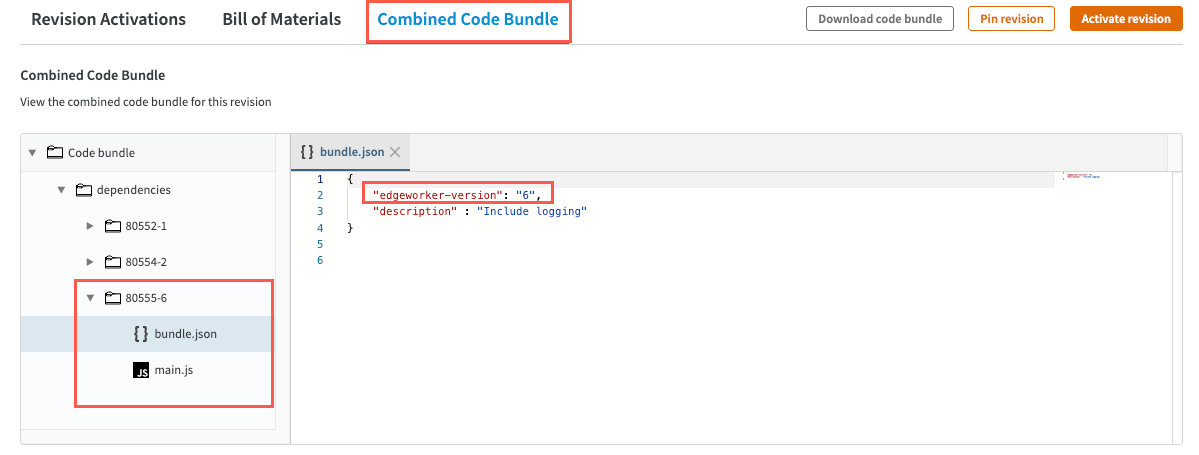Click the Code bundle folder icon
The image size is (1199, 455).
[55, 153]
